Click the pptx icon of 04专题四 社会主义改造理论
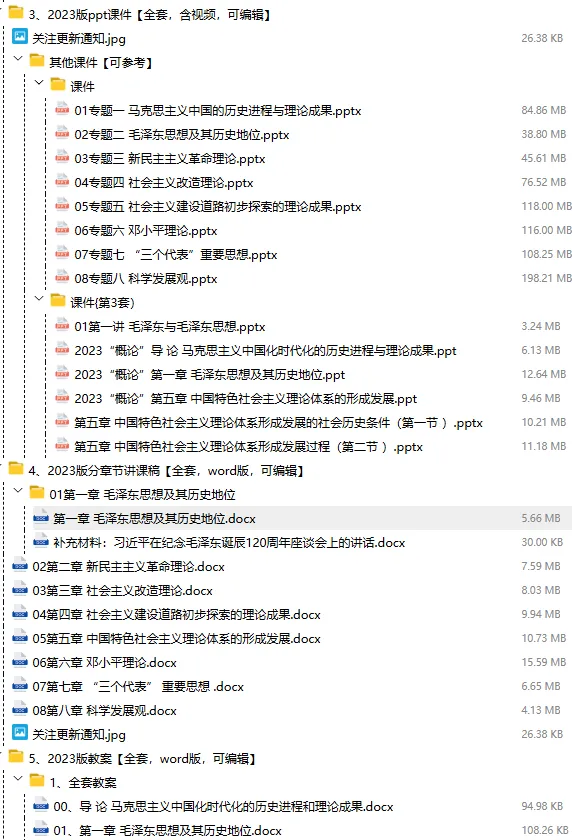572x840 pixels. [x=62, y=182]
